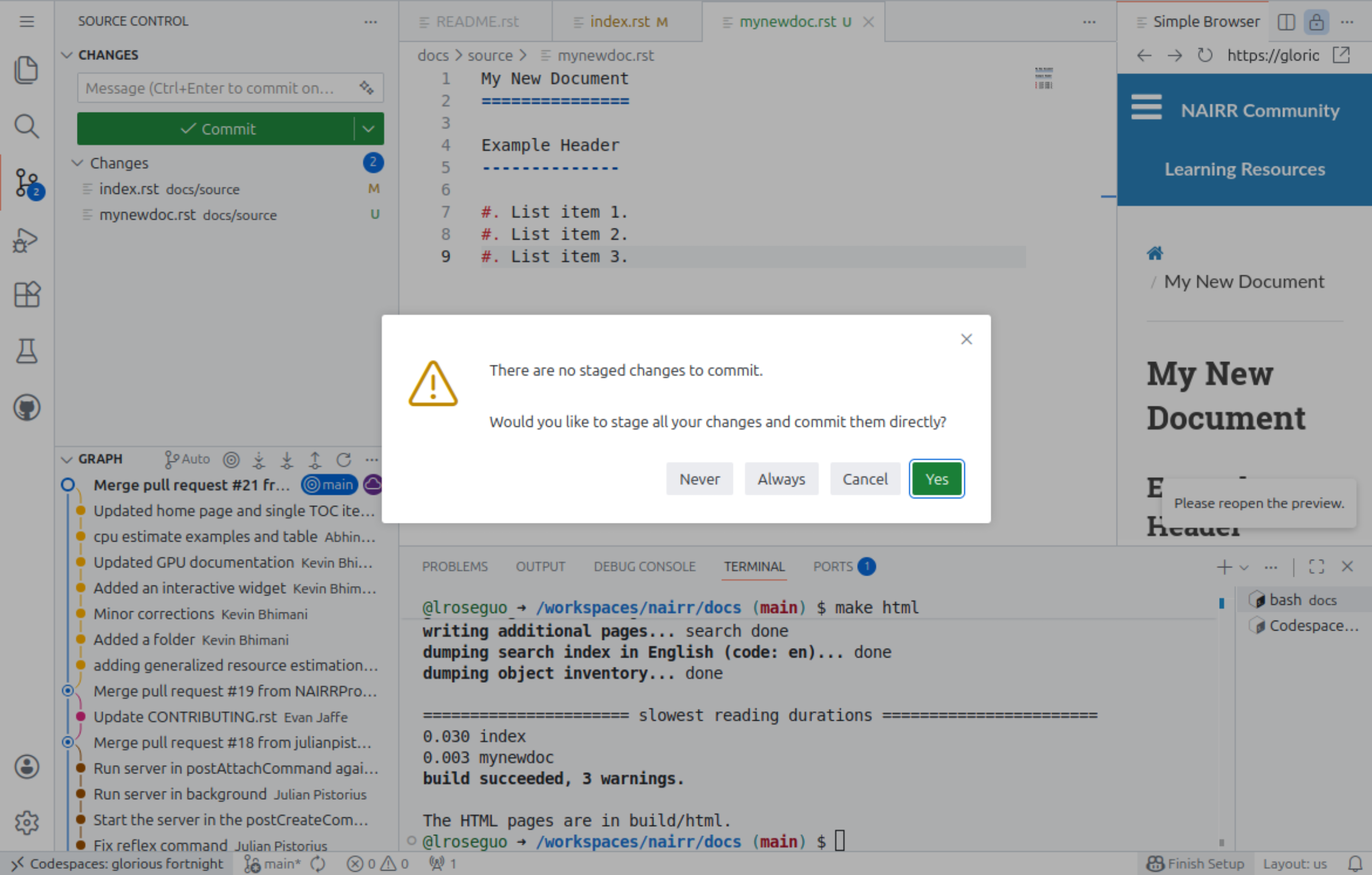Image resolution: width=1372 pixels, height=875 pixels.
Task: Click the green Commit button
Action: click(x=216, y=129)
